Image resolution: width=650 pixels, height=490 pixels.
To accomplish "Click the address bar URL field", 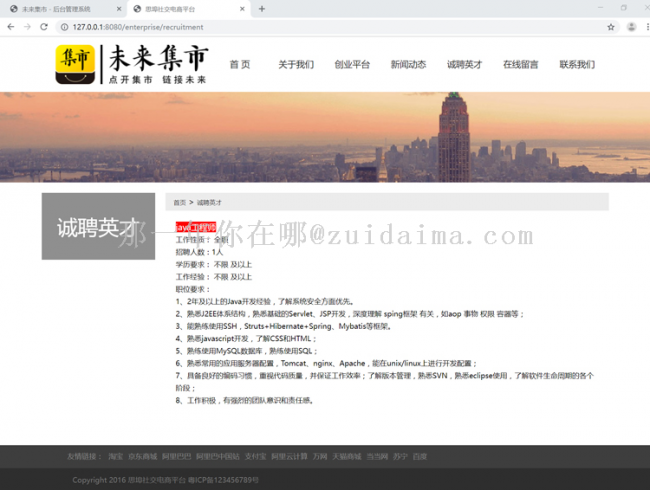I will (x=300, y=27).
